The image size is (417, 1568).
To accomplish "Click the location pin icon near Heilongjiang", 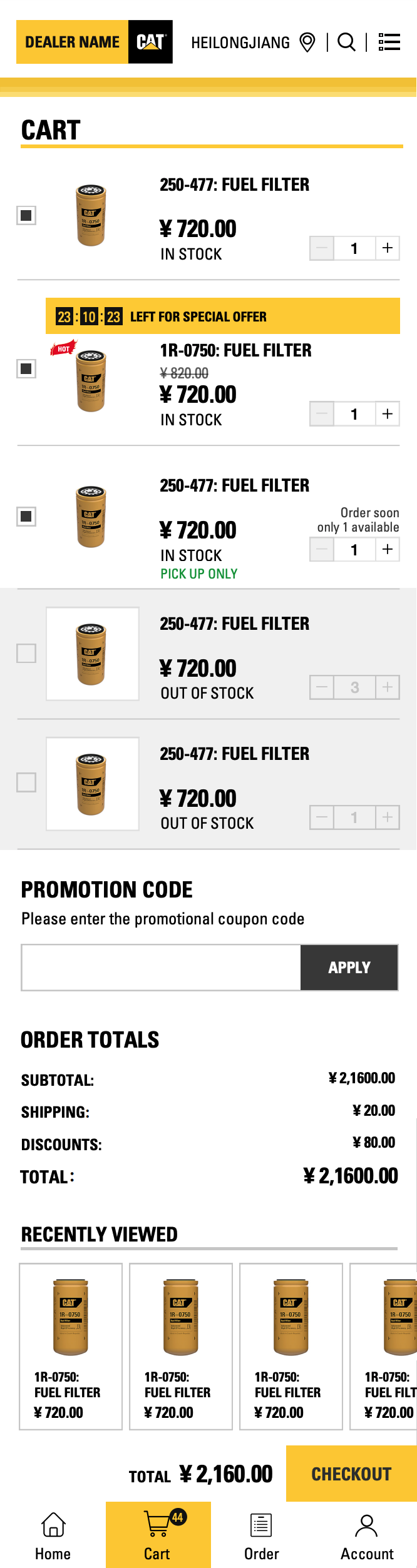I will pos(307,43).
